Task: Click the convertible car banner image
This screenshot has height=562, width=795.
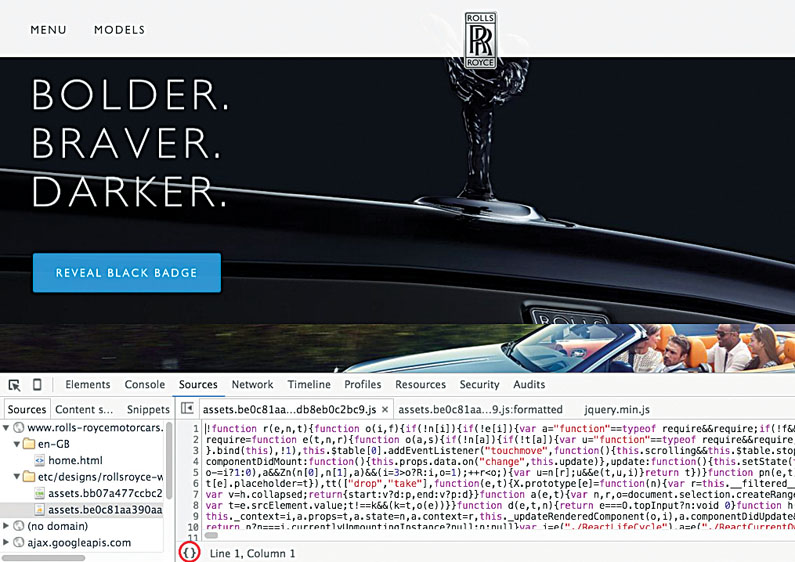Action: (x=398, y=348)
